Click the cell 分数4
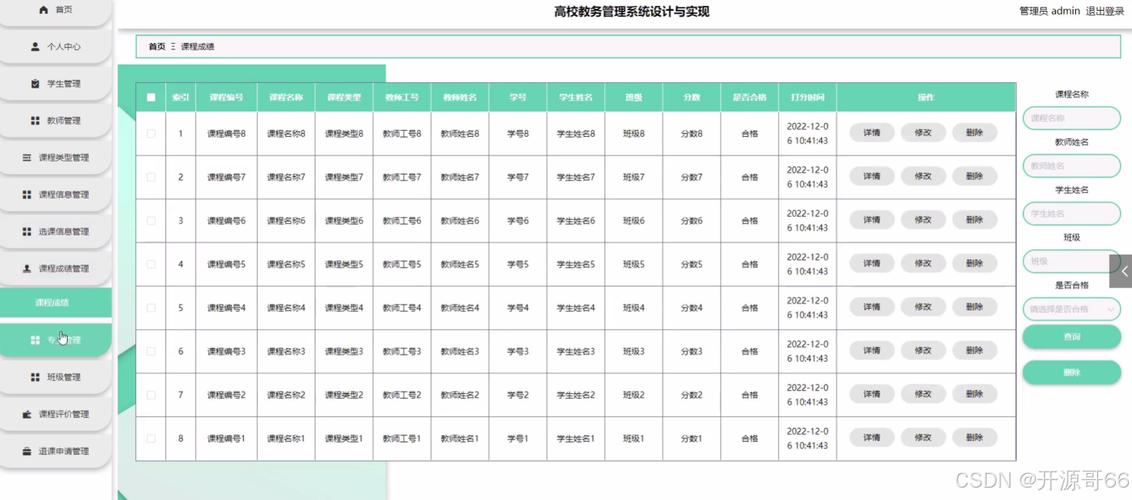 point(691,307)
